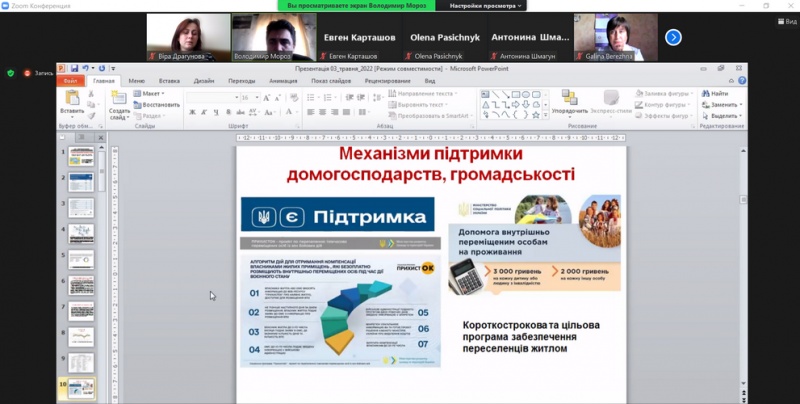Click the Undo arrow icon
The image size is (800, 404).
pos(84,69)
